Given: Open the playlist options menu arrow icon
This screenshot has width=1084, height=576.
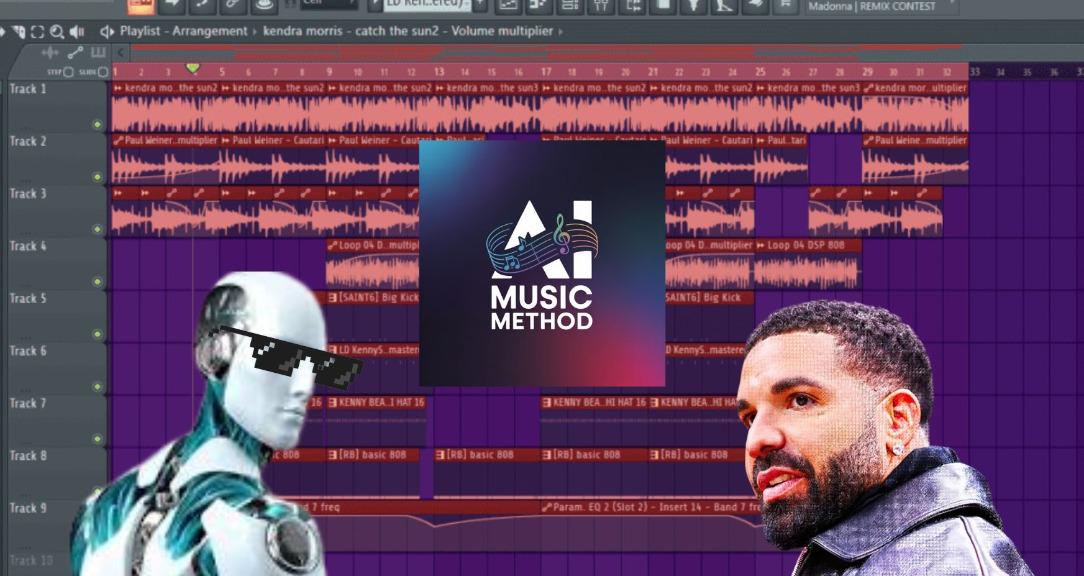Looking at the screenshot, I should pos(3,32).
